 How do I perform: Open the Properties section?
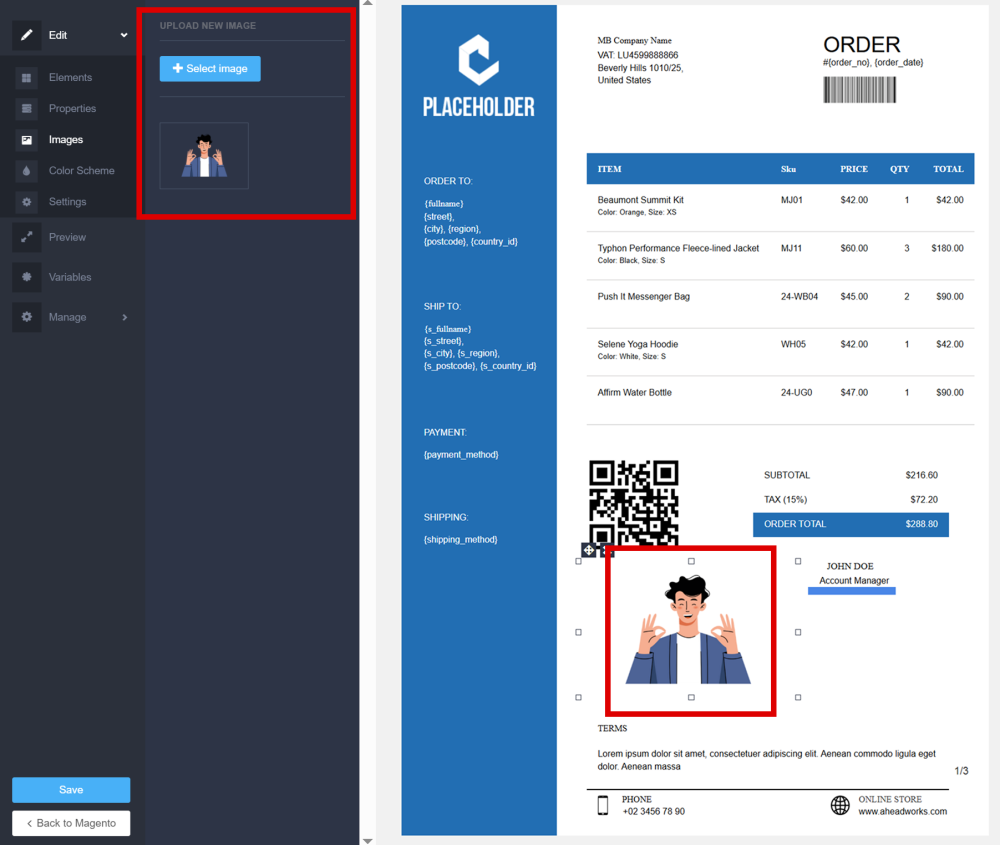(x=72, y=108)
